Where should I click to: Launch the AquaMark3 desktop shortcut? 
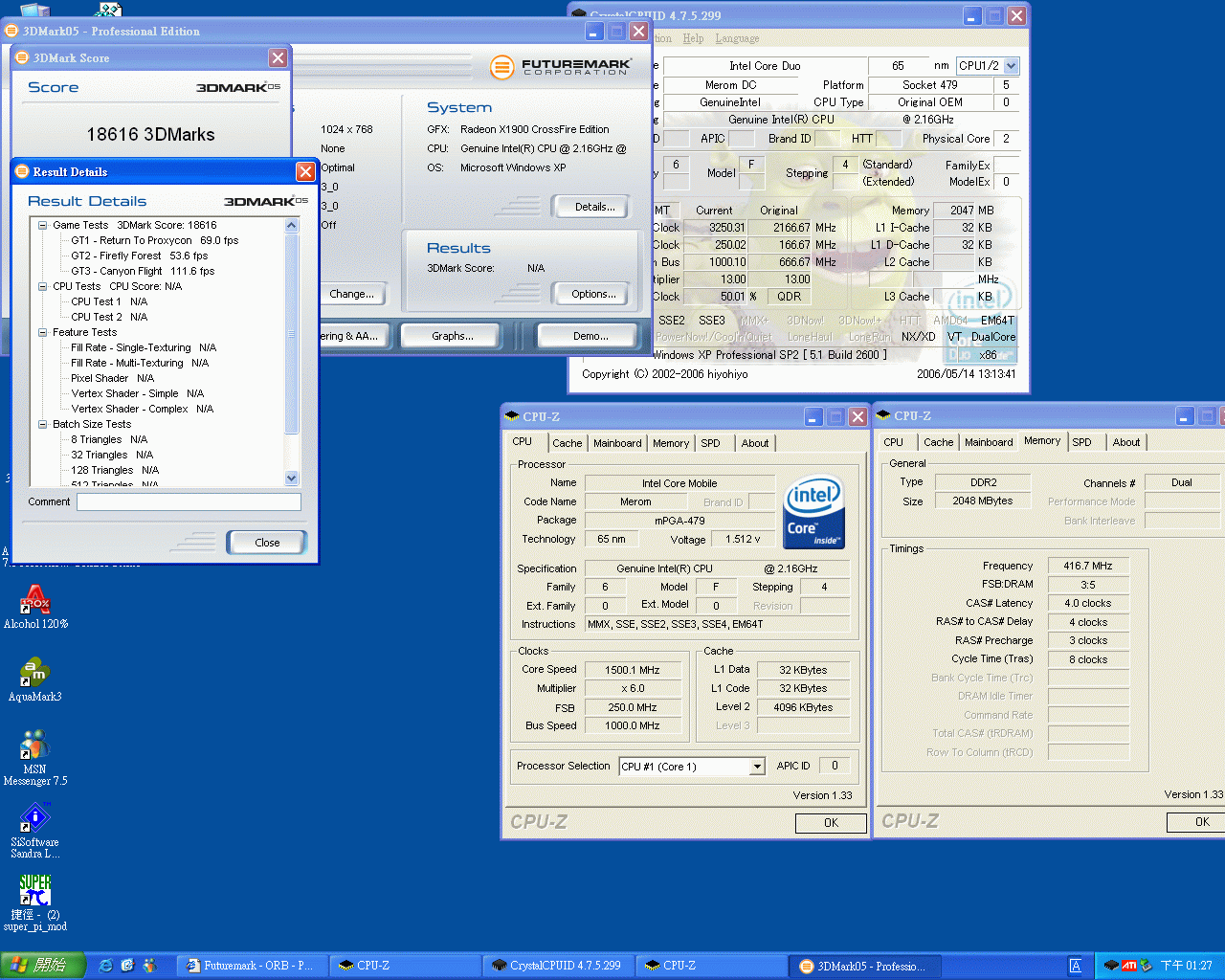coord(35,680)
